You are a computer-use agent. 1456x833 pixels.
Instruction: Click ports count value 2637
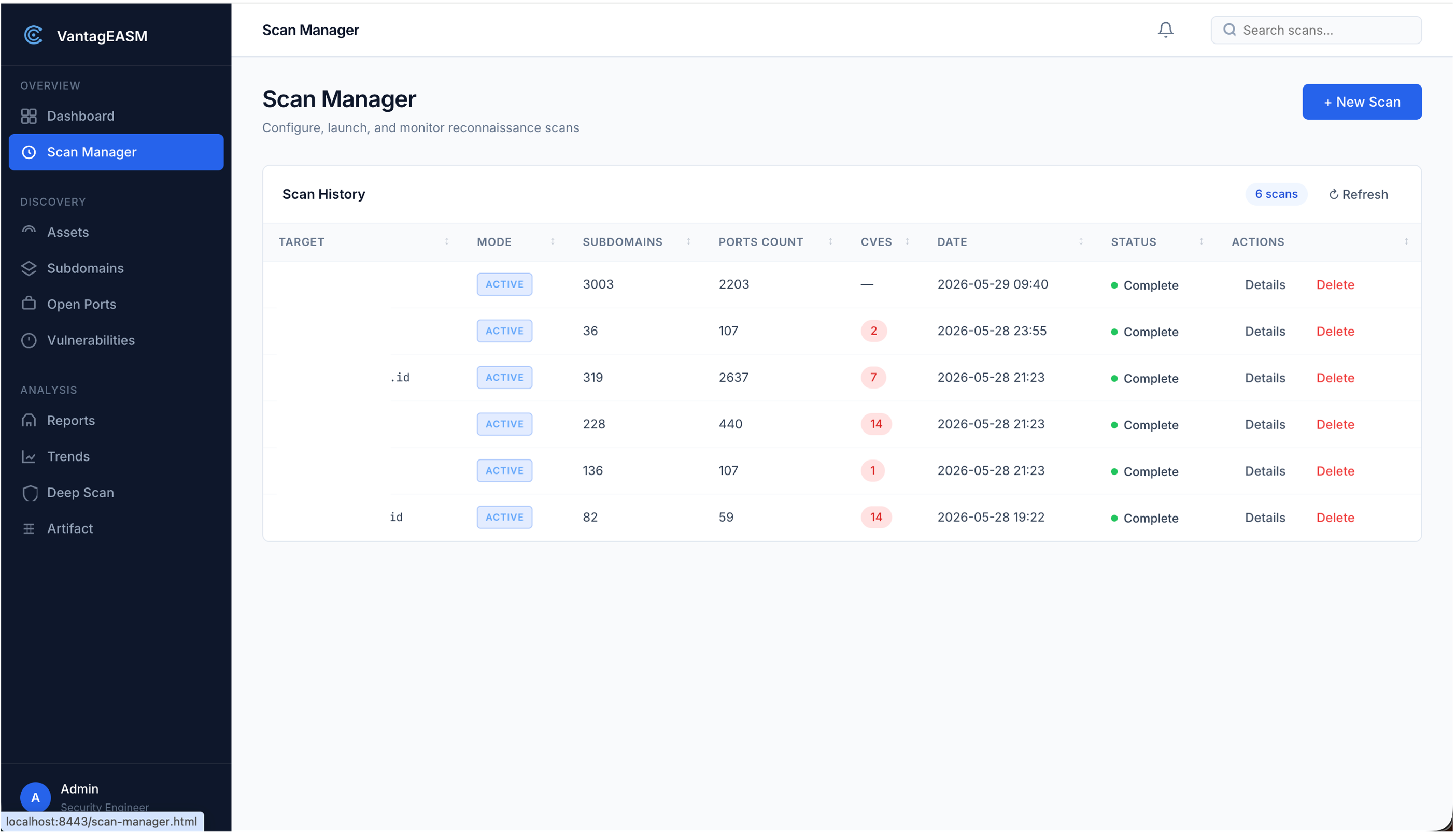coord(734,378)
